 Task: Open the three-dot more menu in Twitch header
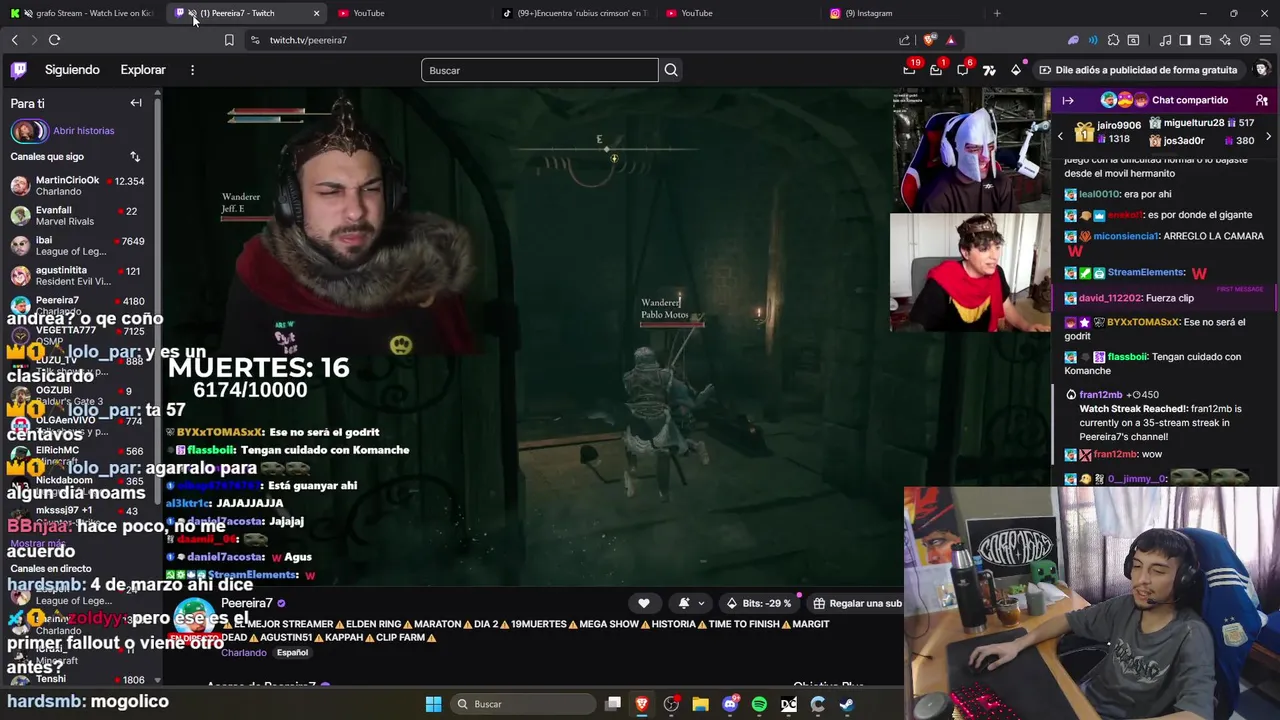(x=192, y=70)
